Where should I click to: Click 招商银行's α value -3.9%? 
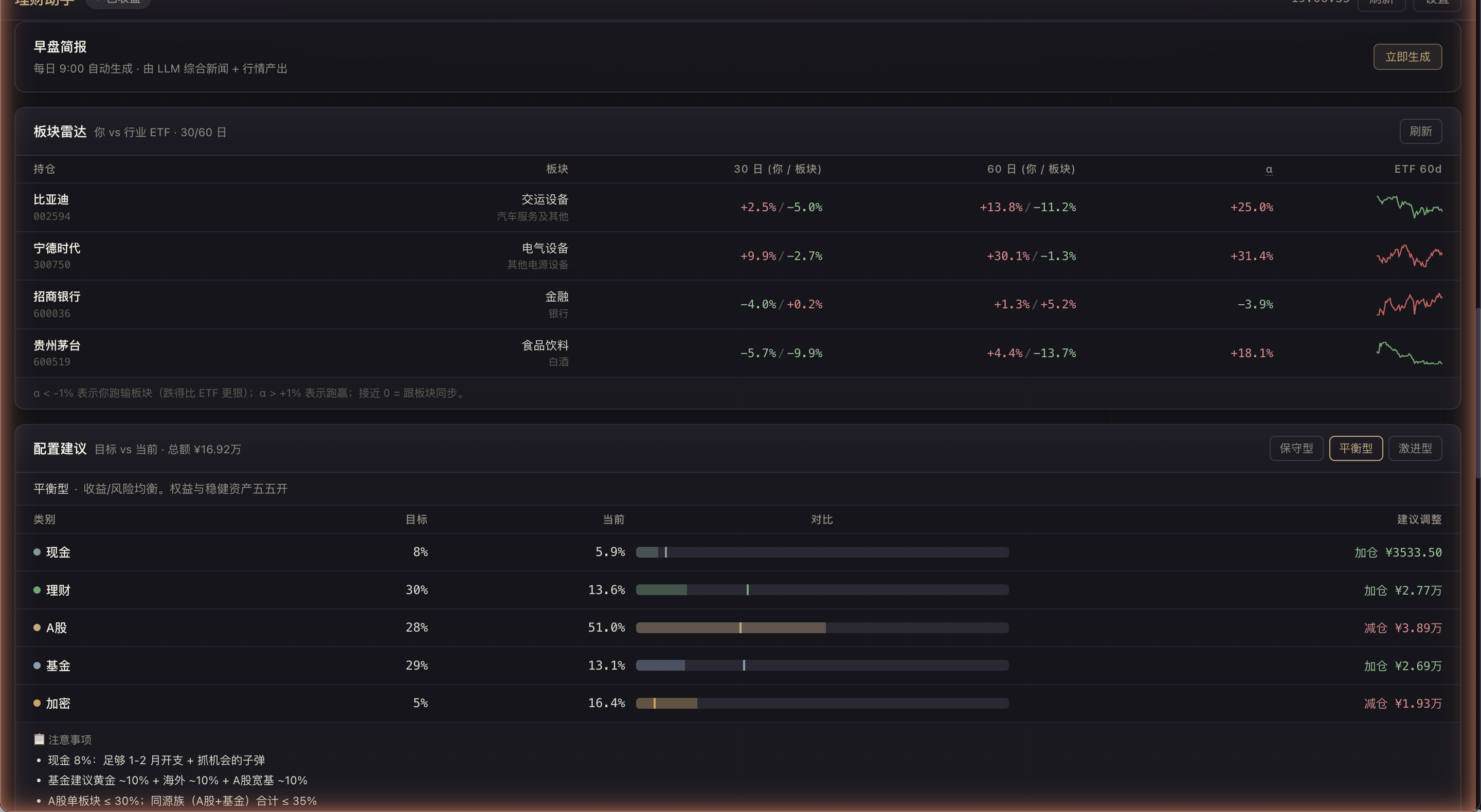click(1255, 305)
